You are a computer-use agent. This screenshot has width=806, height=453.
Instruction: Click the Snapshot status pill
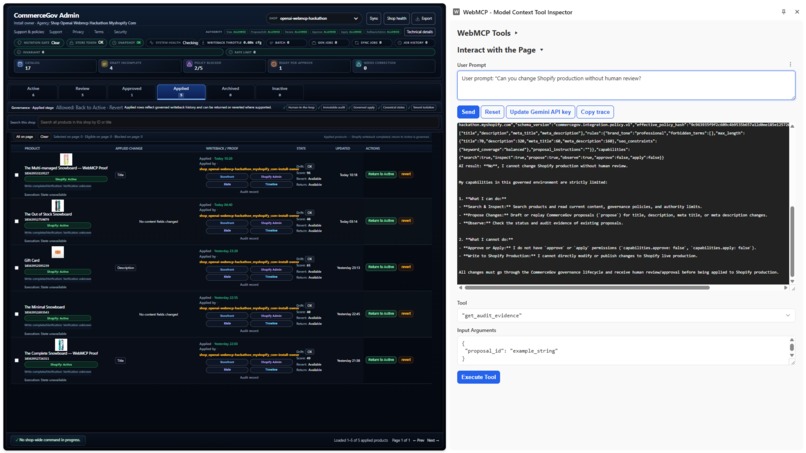tap(127, 43)
